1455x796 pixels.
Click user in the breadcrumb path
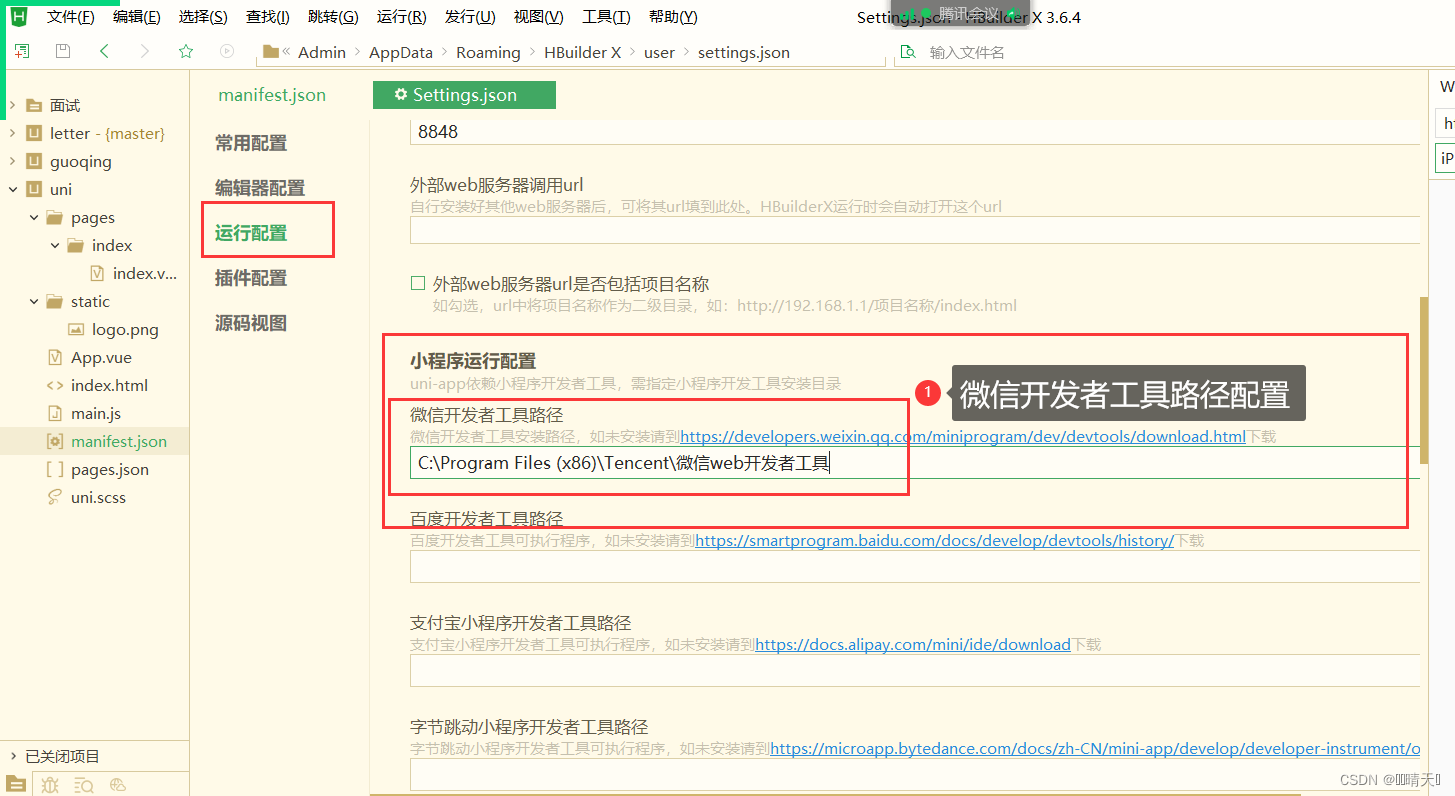659,52
